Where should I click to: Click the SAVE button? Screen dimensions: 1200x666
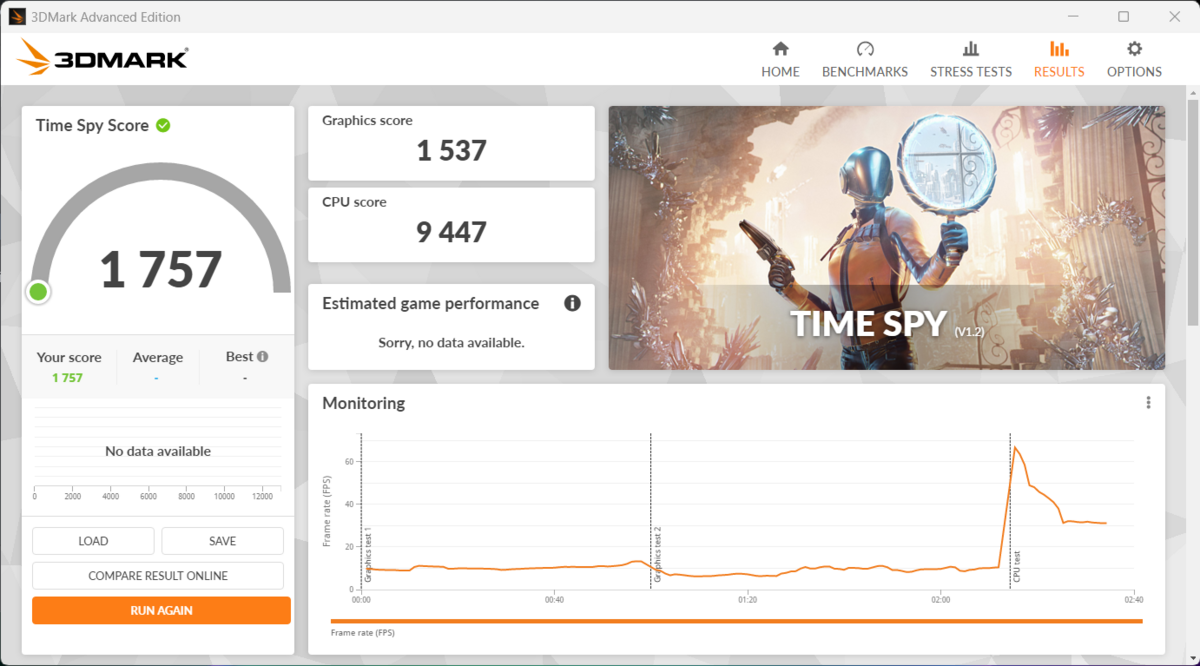click(222, 541)
